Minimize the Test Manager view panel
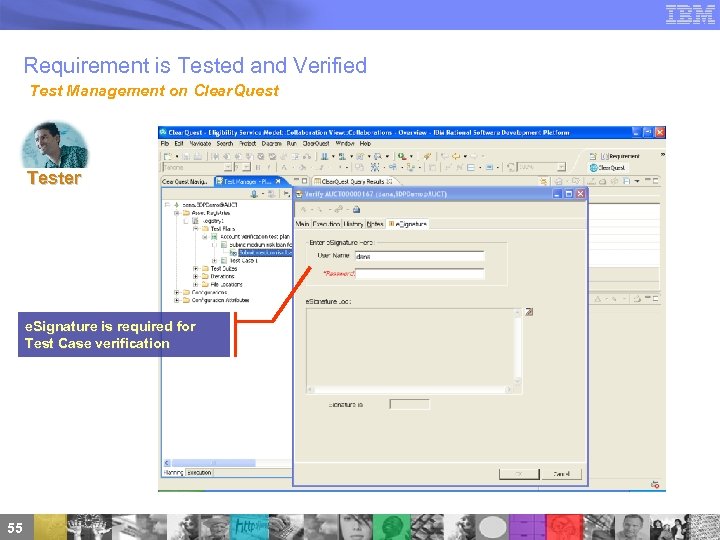 (x=296, y=181)
